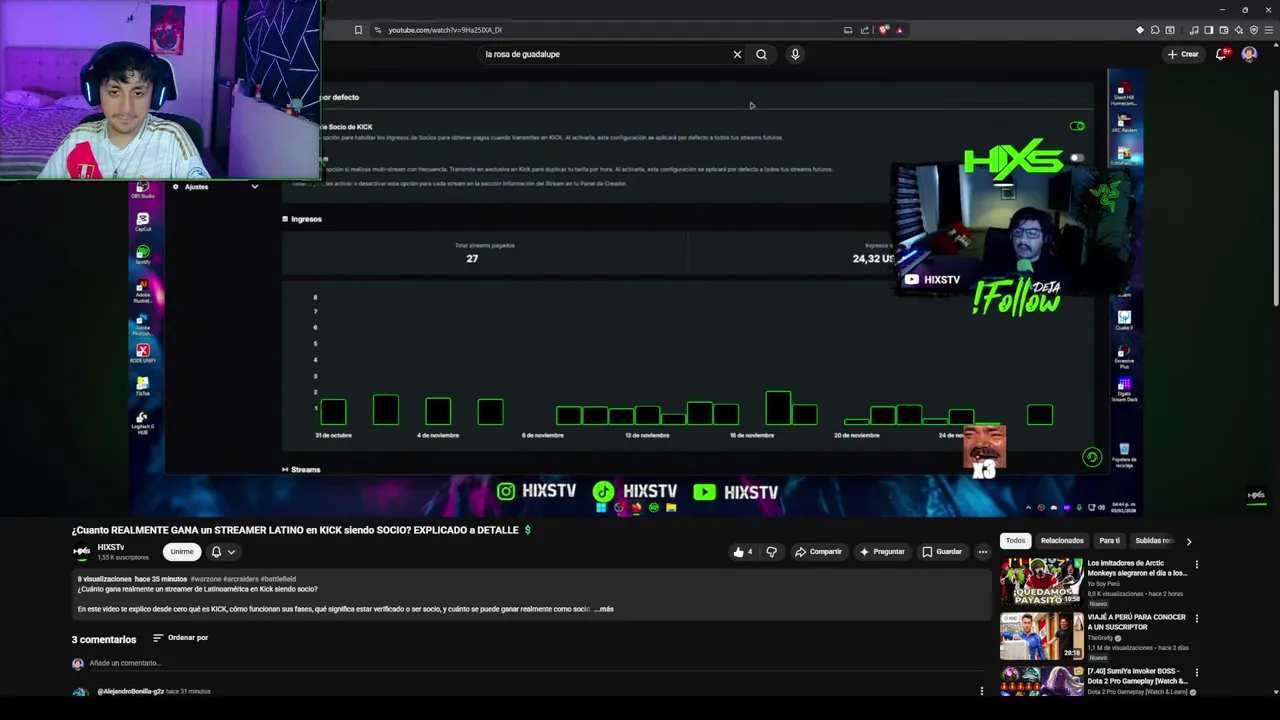Image resolution: width=1280 pixels, height=720 pixels.
Task: Open Yo Soy Perú channel link
Action: click(1105, 583)
